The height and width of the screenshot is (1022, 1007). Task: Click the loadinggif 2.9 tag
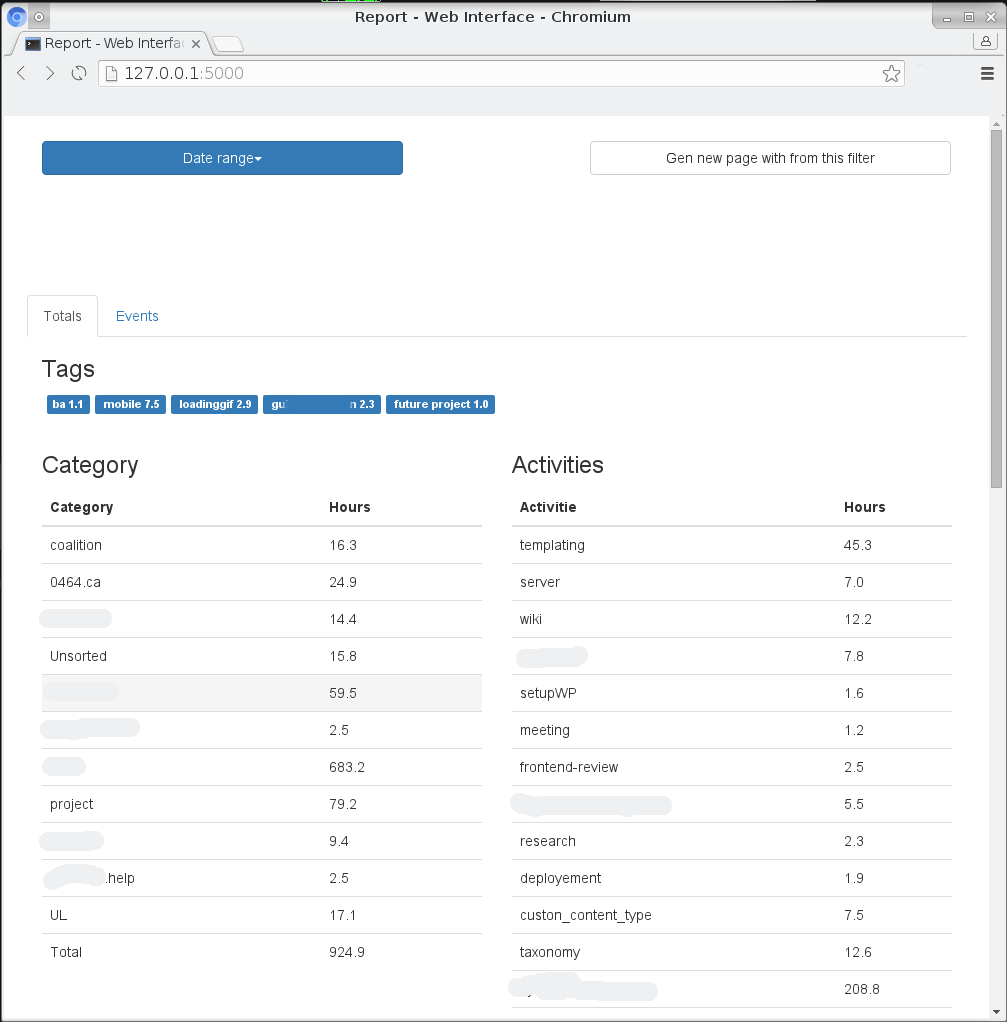click(214, 404)
